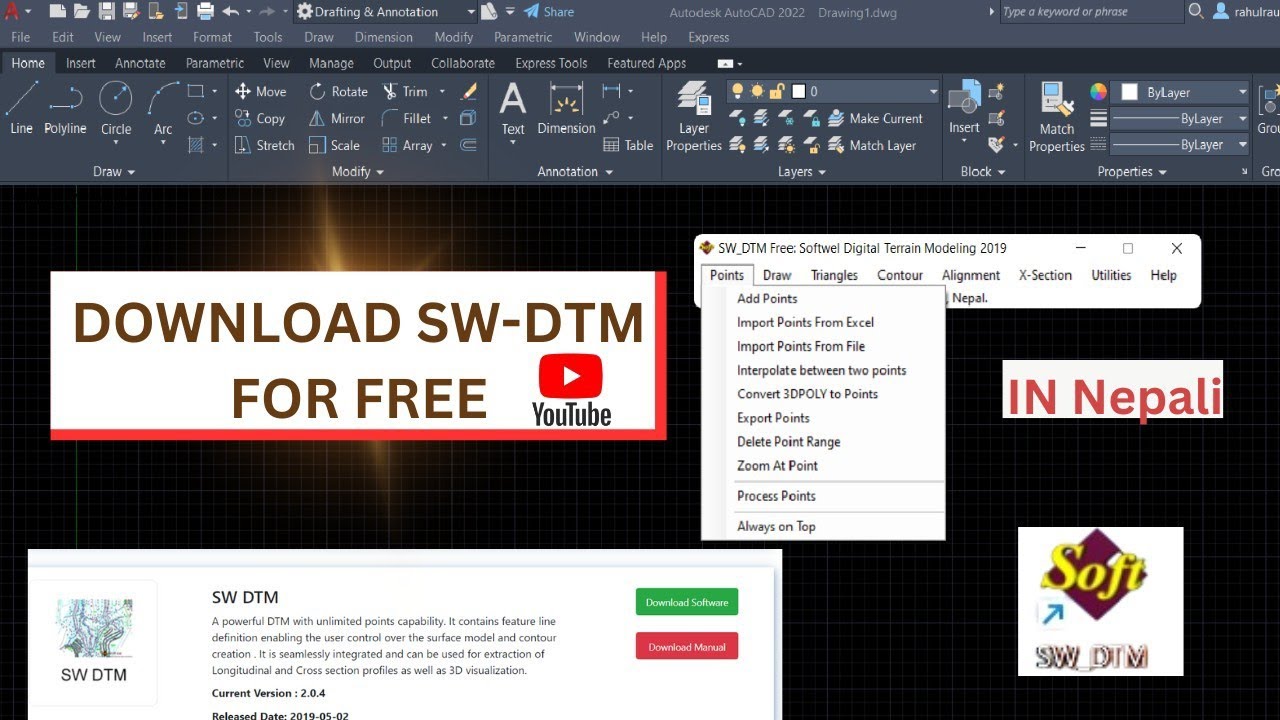
Task: Switch to the Insert ribbon tab
Action: point(81,63)
